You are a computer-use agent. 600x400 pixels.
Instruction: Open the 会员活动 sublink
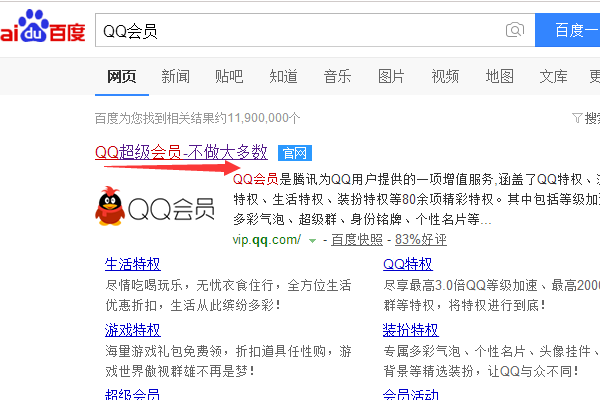pyautogui.click(x=410, y=394)
